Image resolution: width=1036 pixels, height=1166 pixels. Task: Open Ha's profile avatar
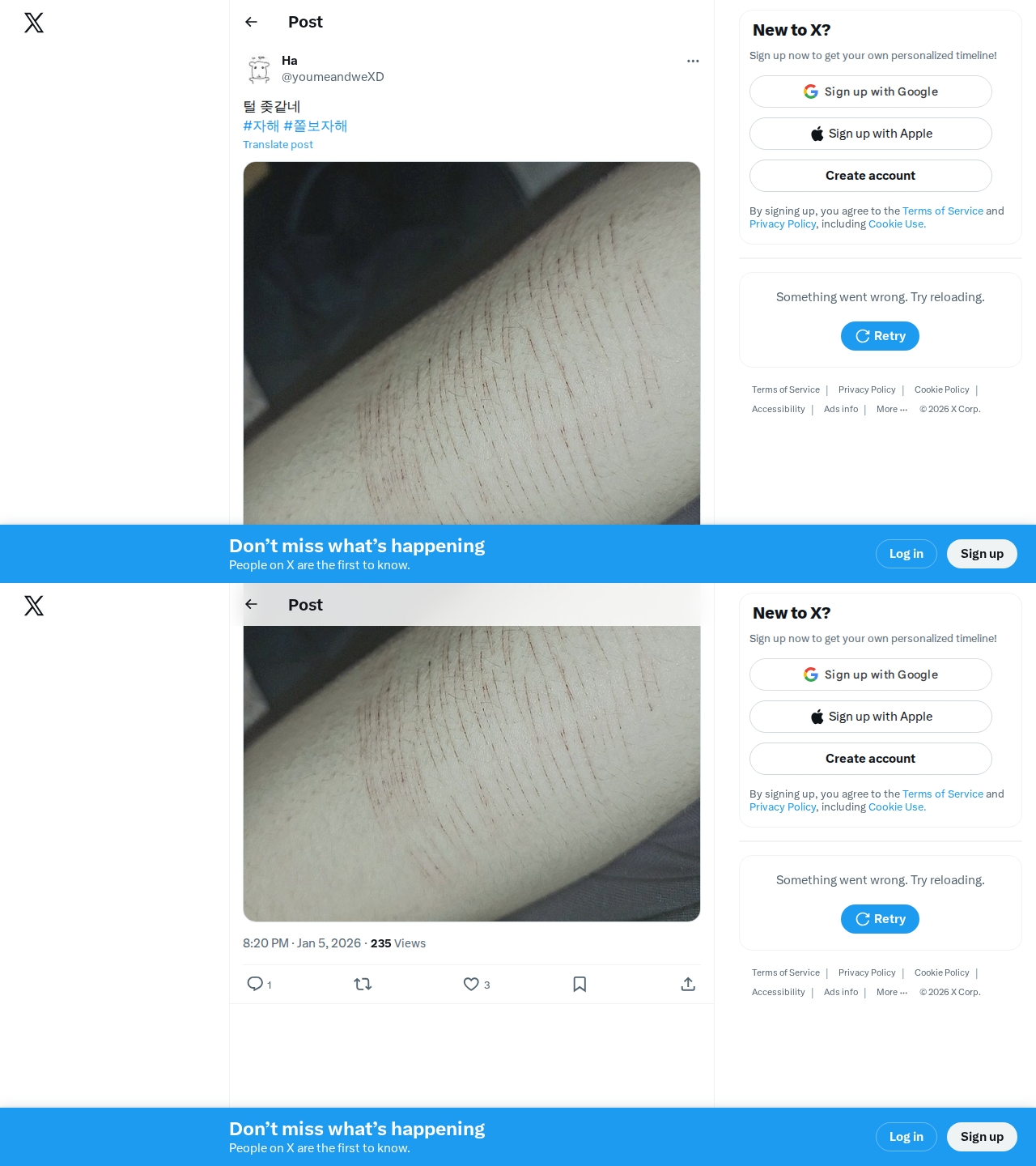click(x=259, y=70)
